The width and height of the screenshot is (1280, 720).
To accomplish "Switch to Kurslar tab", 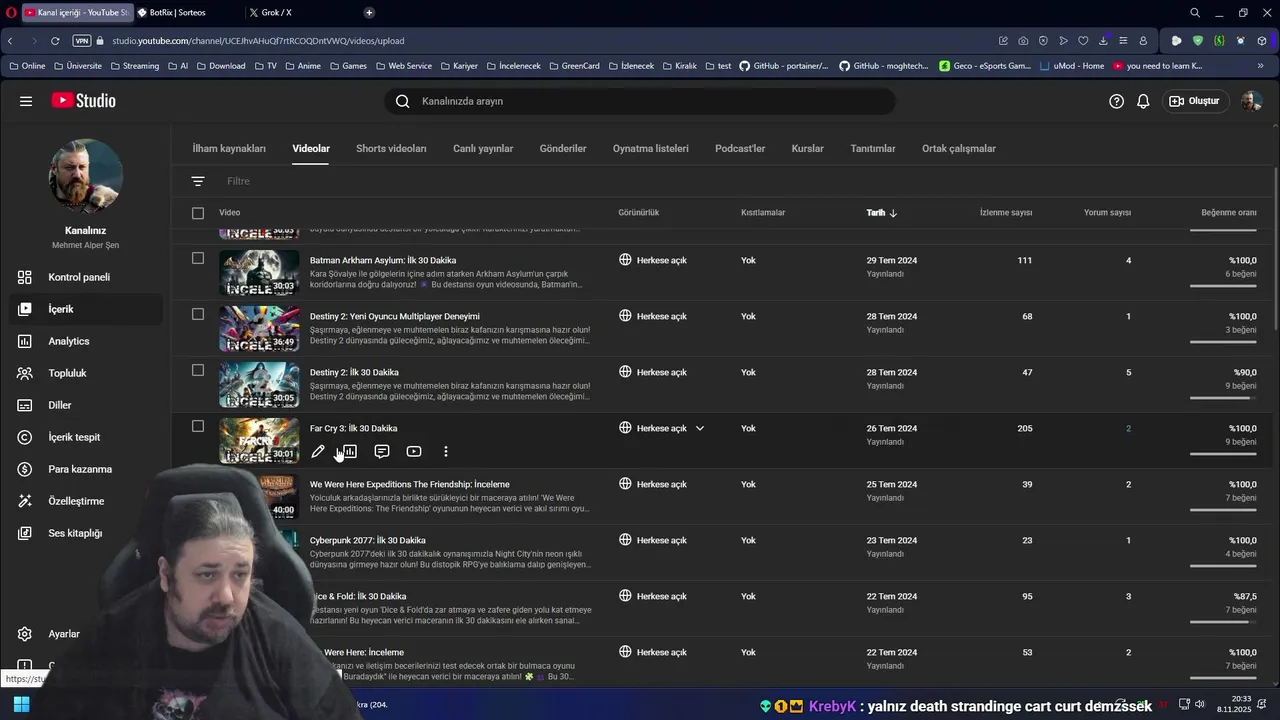I will (808, 148).
